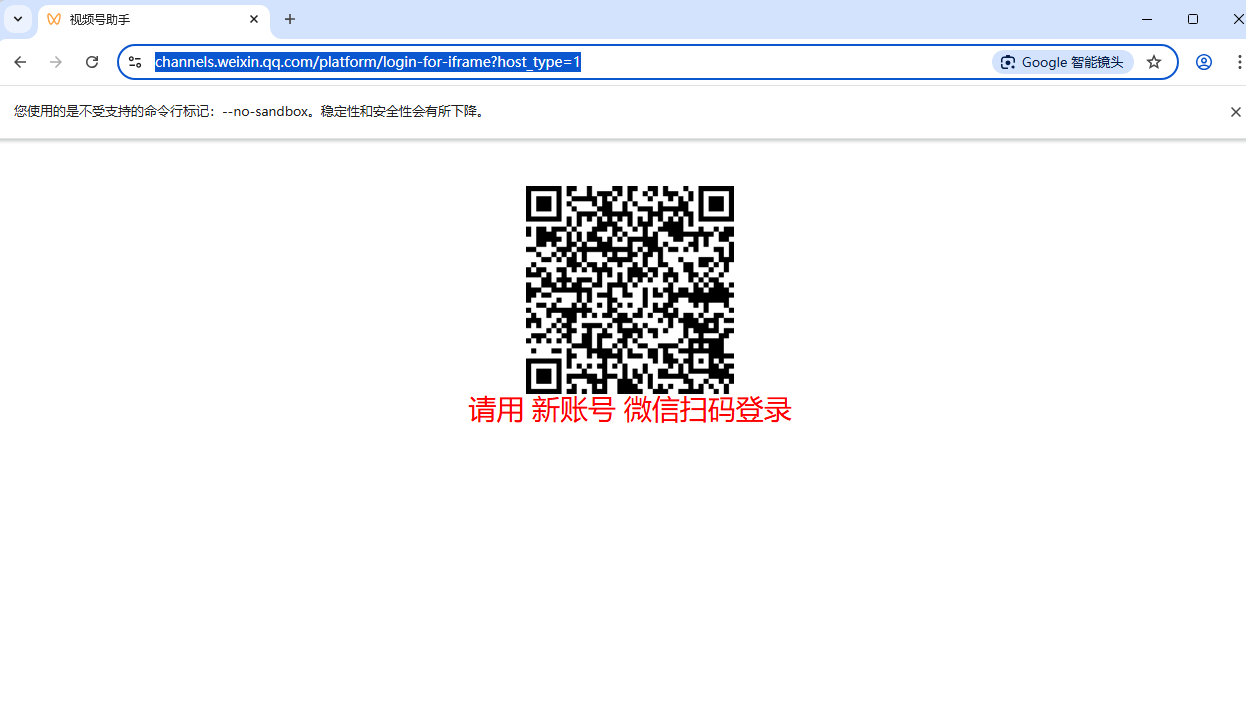1246x707 pixels.
Task: Maximize the browser window
Action: (x=1193, y=19)
